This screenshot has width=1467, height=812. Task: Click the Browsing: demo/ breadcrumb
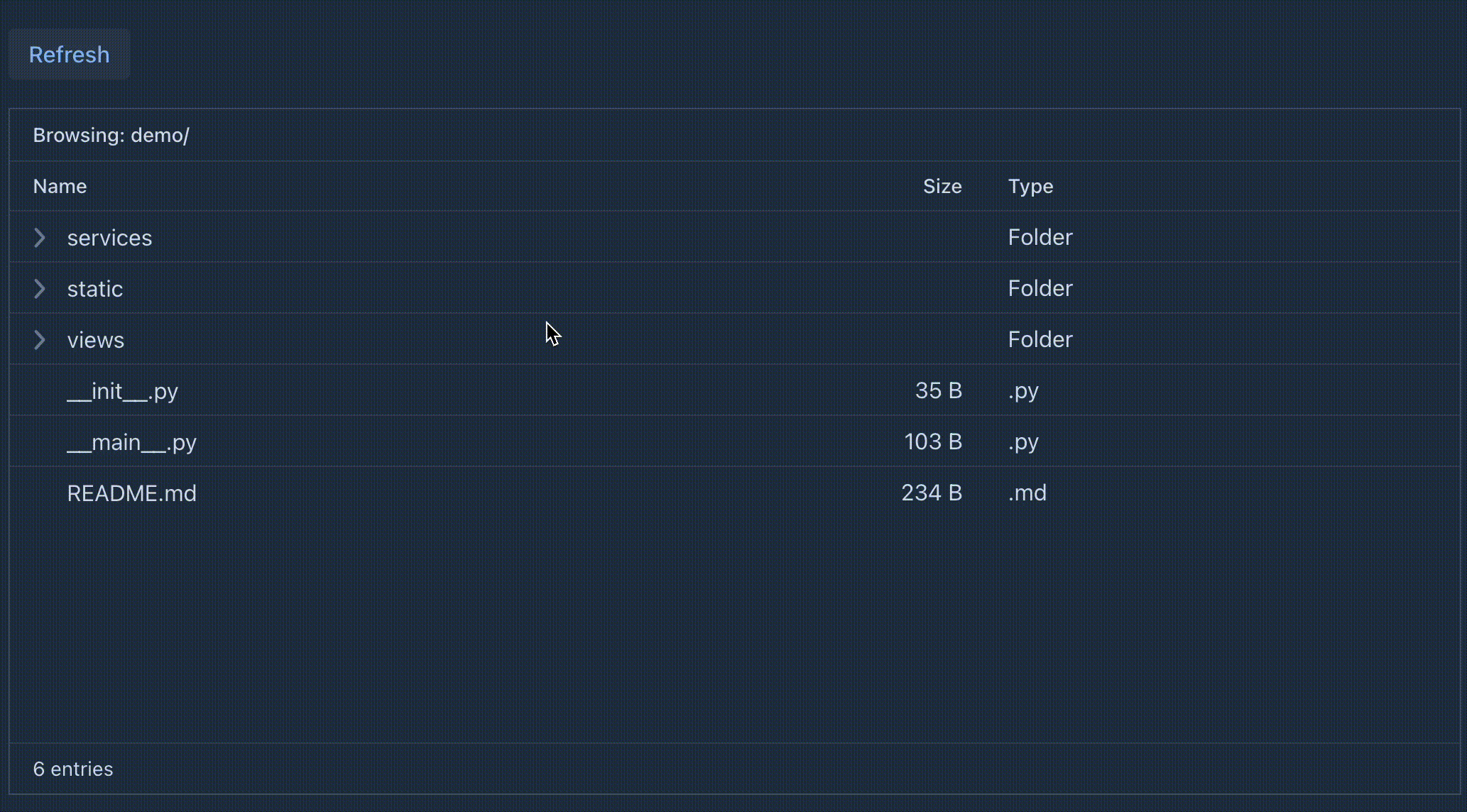(x=111, y=135)
